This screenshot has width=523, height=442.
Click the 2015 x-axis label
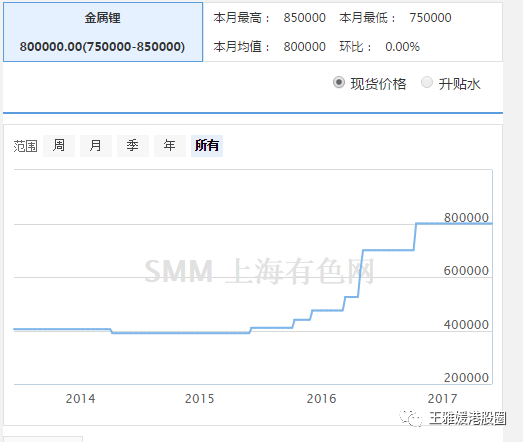[199, 399]
